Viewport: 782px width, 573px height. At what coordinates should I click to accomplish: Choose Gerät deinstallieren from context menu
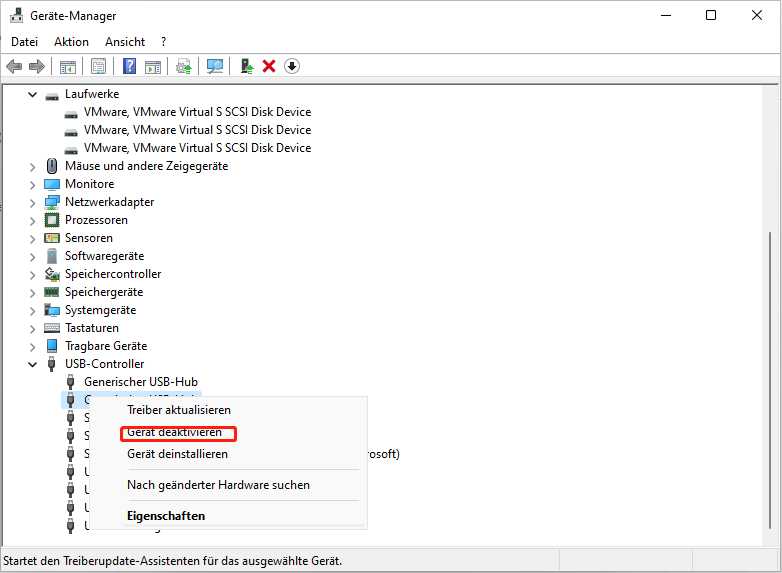pos(178,454)
